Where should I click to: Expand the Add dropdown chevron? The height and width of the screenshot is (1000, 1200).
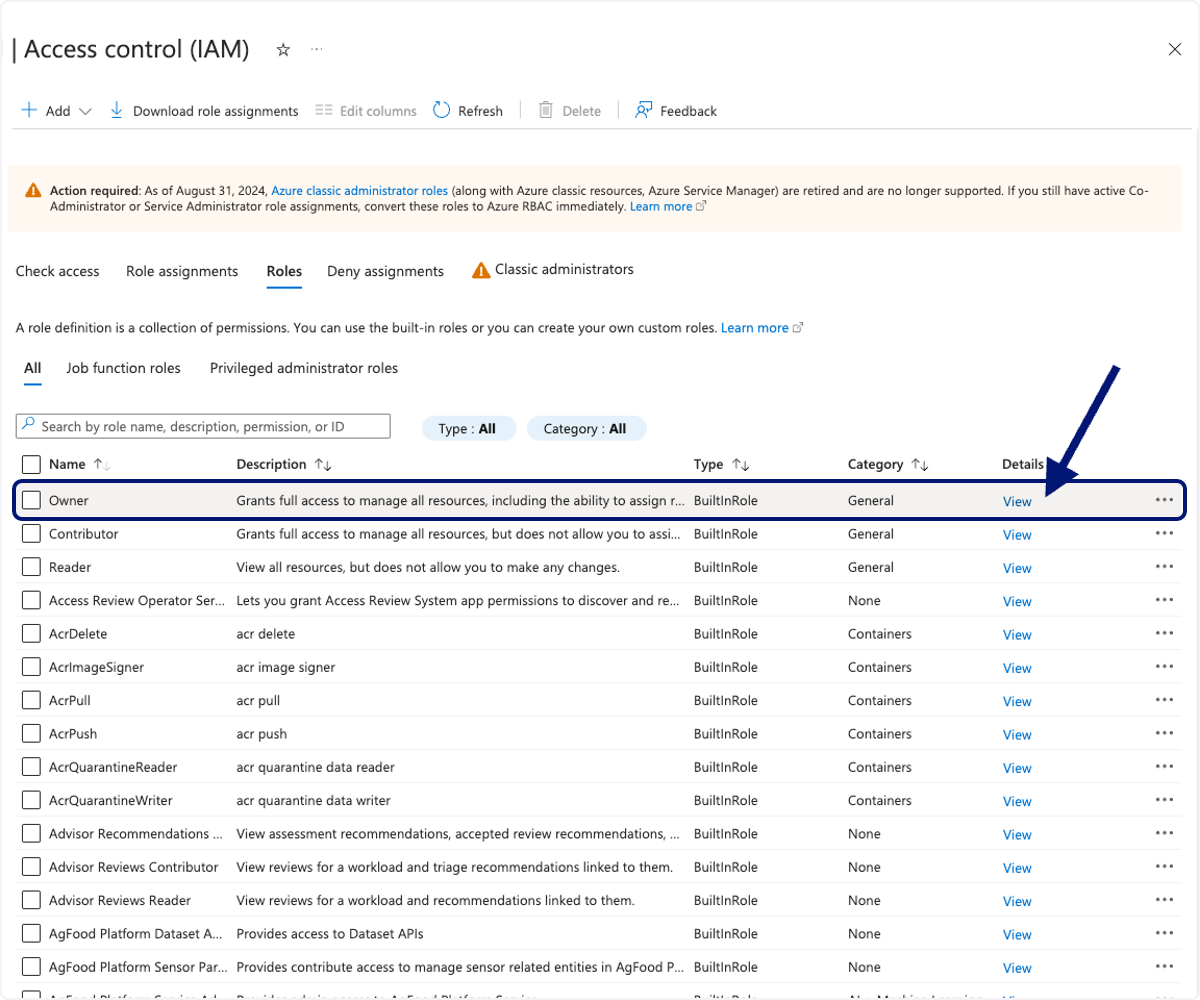pos(85,111)
